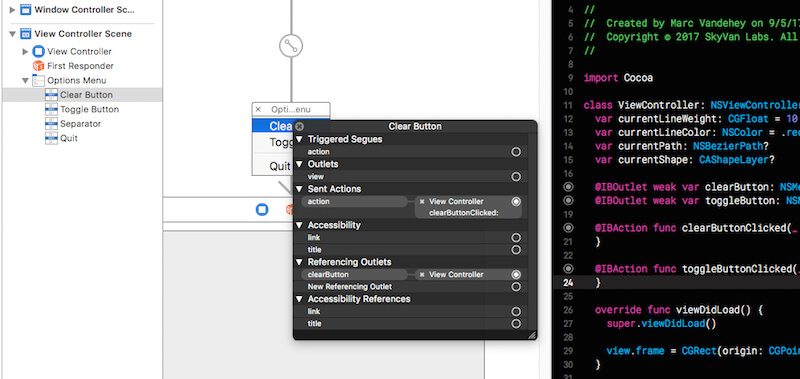Expand the View Controller row disclosure triangle
The width and height of the screenshot is (800, 379).
coord(26,52)
